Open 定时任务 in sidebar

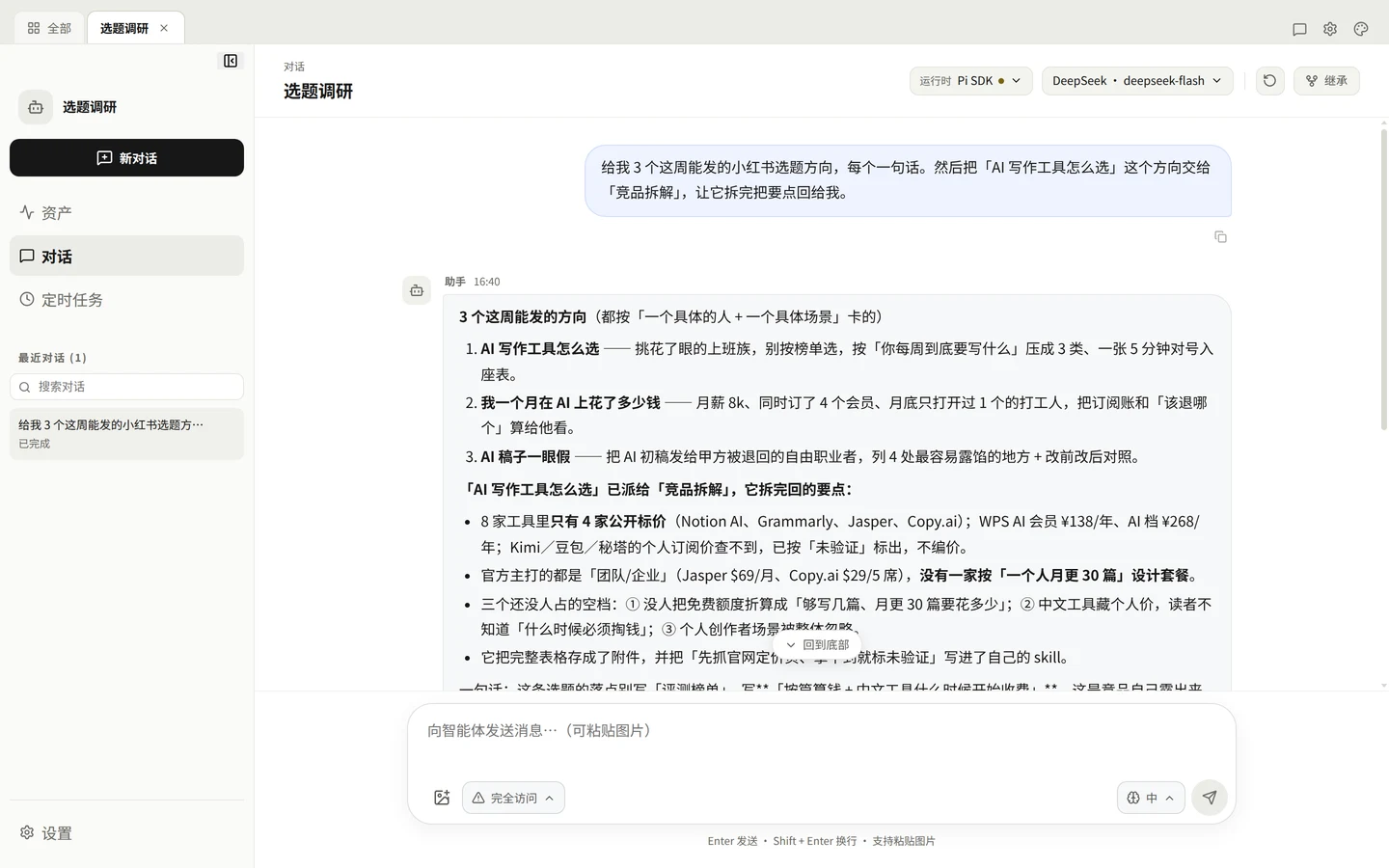tap(126, 300)
